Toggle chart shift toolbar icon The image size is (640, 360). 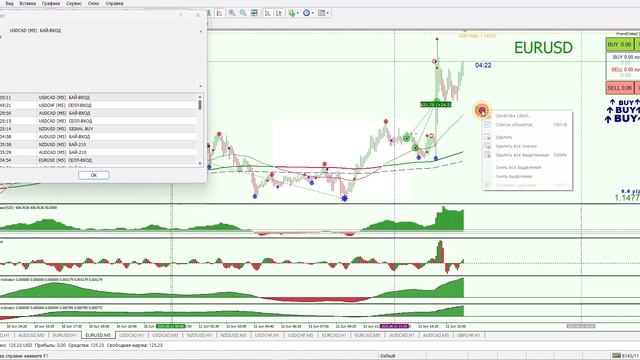click(279, 13)
